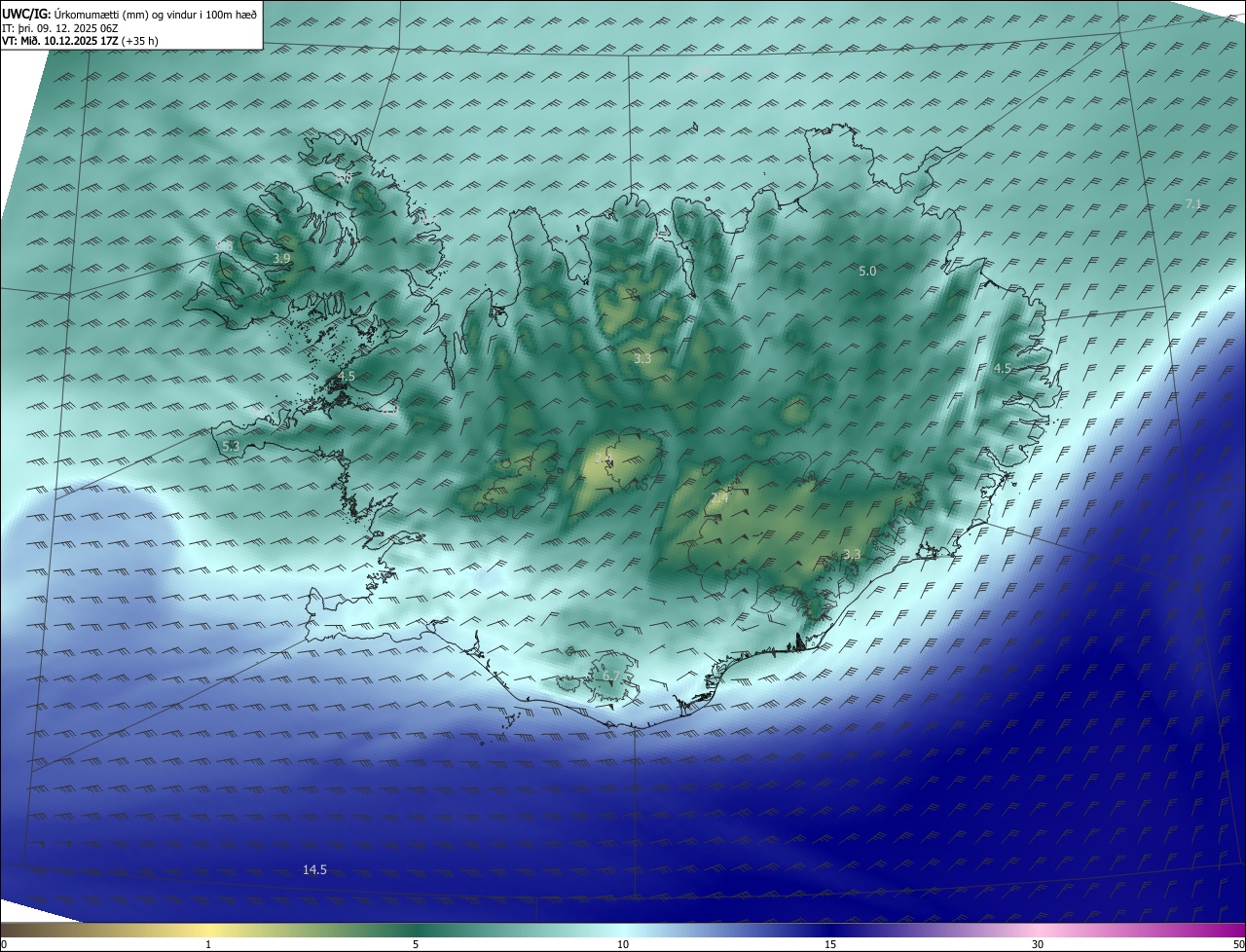Click the "5" label on the color scale
Screen dimensions: 1246x952
[x=416, y=944]
